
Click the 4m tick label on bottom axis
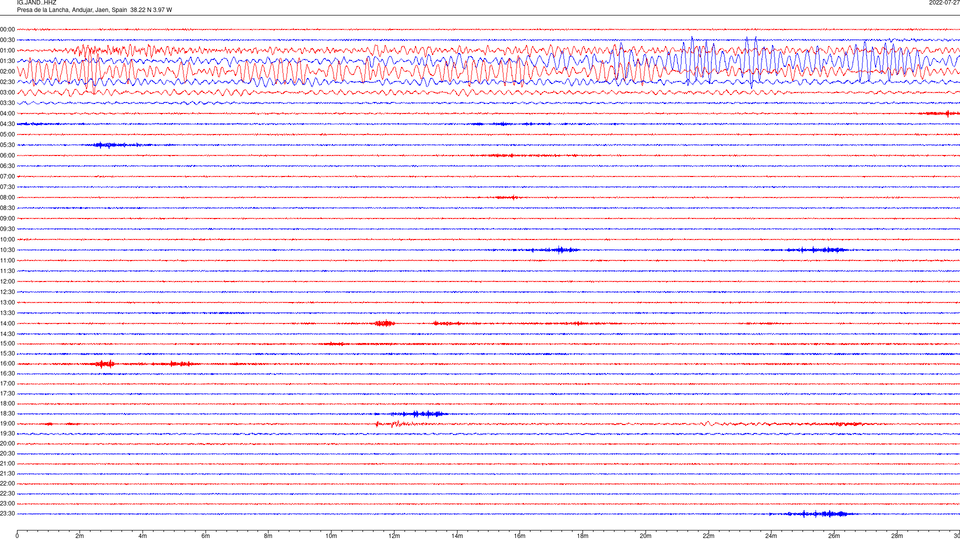coord(143,536)
